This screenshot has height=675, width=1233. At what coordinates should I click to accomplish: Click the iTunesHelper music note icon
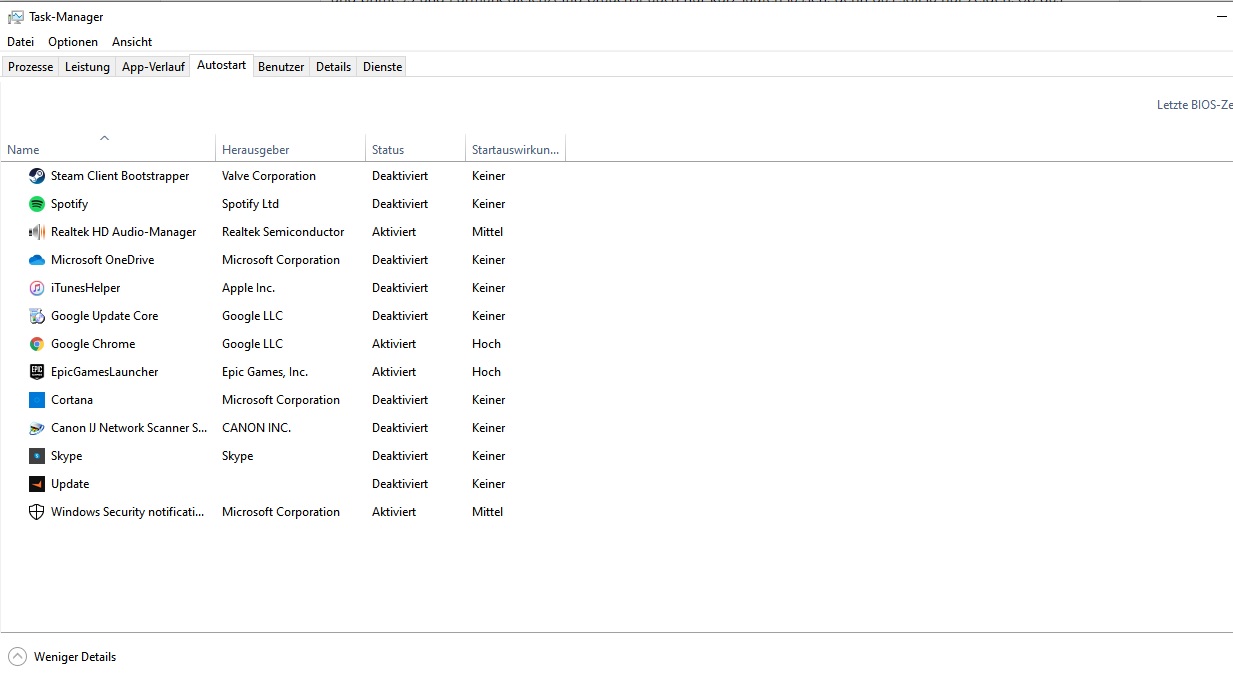tap(37, 288)
